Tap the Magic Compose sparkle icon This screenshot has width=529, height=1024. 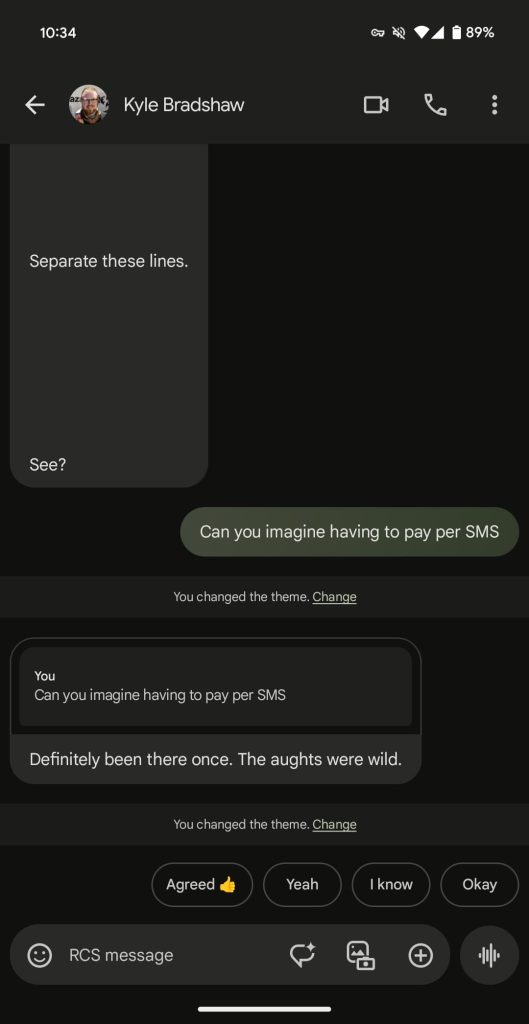click(302, 955)
